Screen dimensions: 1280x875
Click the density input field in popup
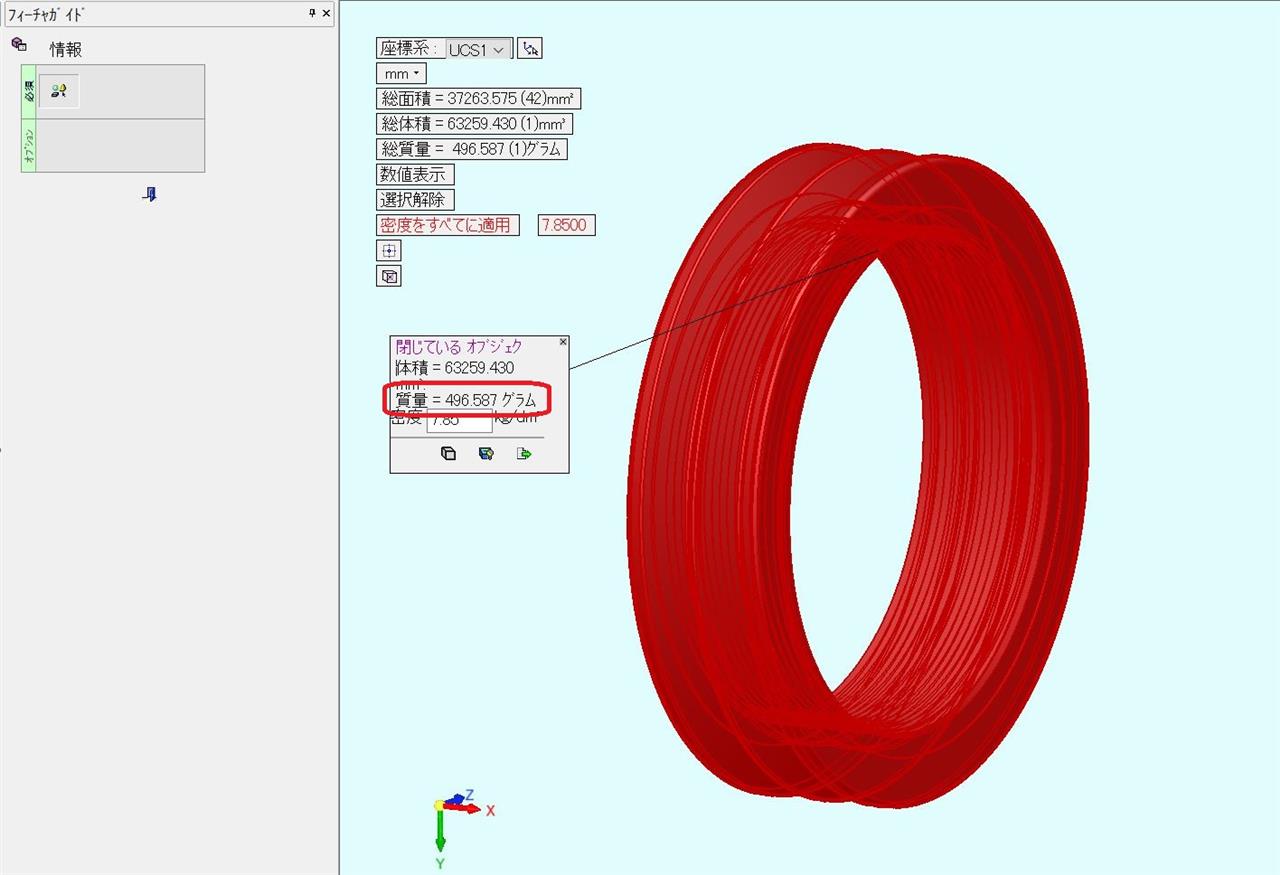[459, 420]
